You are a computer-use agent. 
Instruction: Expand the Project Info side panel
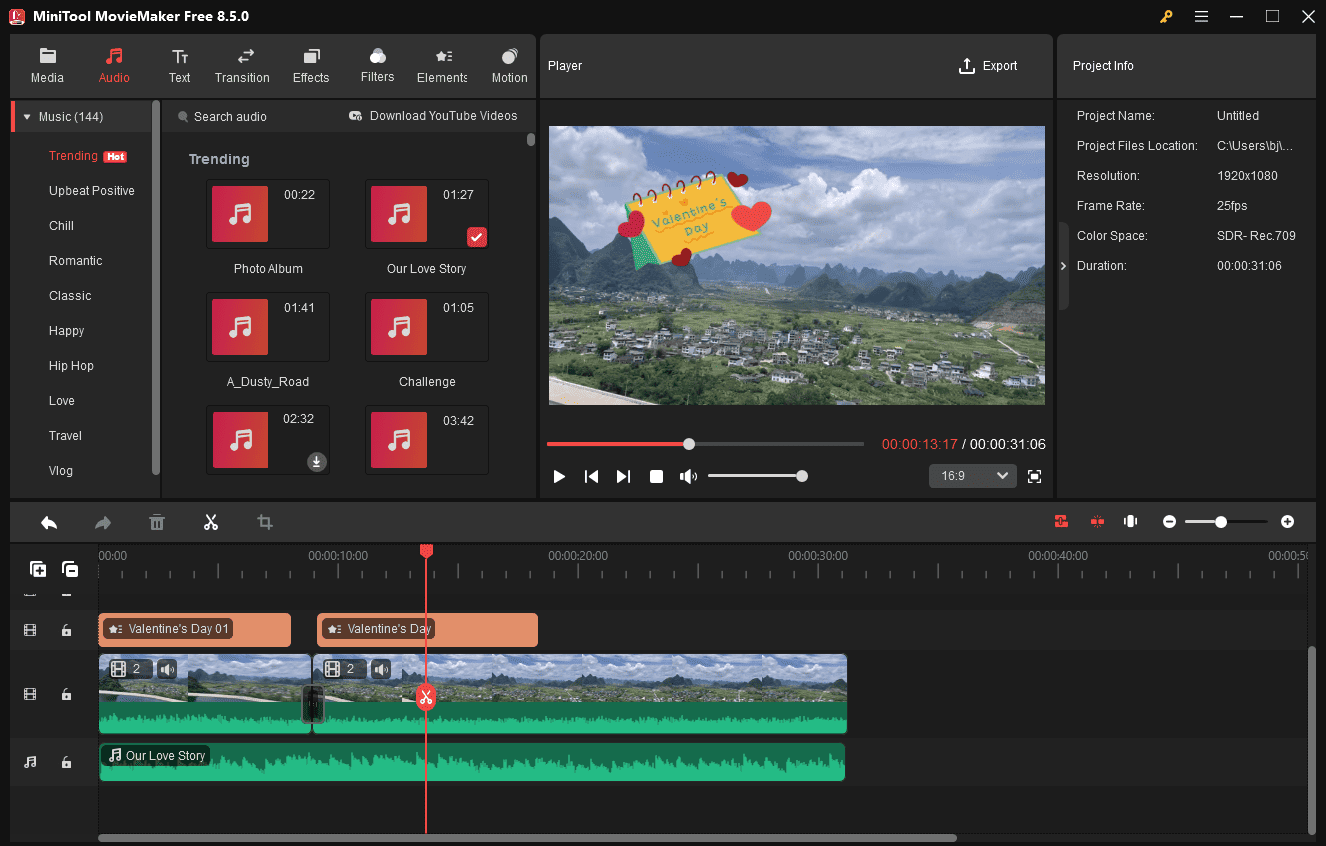click(x=1063, y=266)
